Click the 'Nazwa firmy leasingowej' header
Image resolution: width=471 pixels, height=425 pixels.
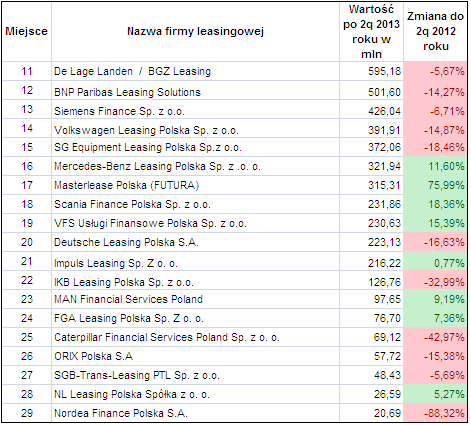click(195, 32)
